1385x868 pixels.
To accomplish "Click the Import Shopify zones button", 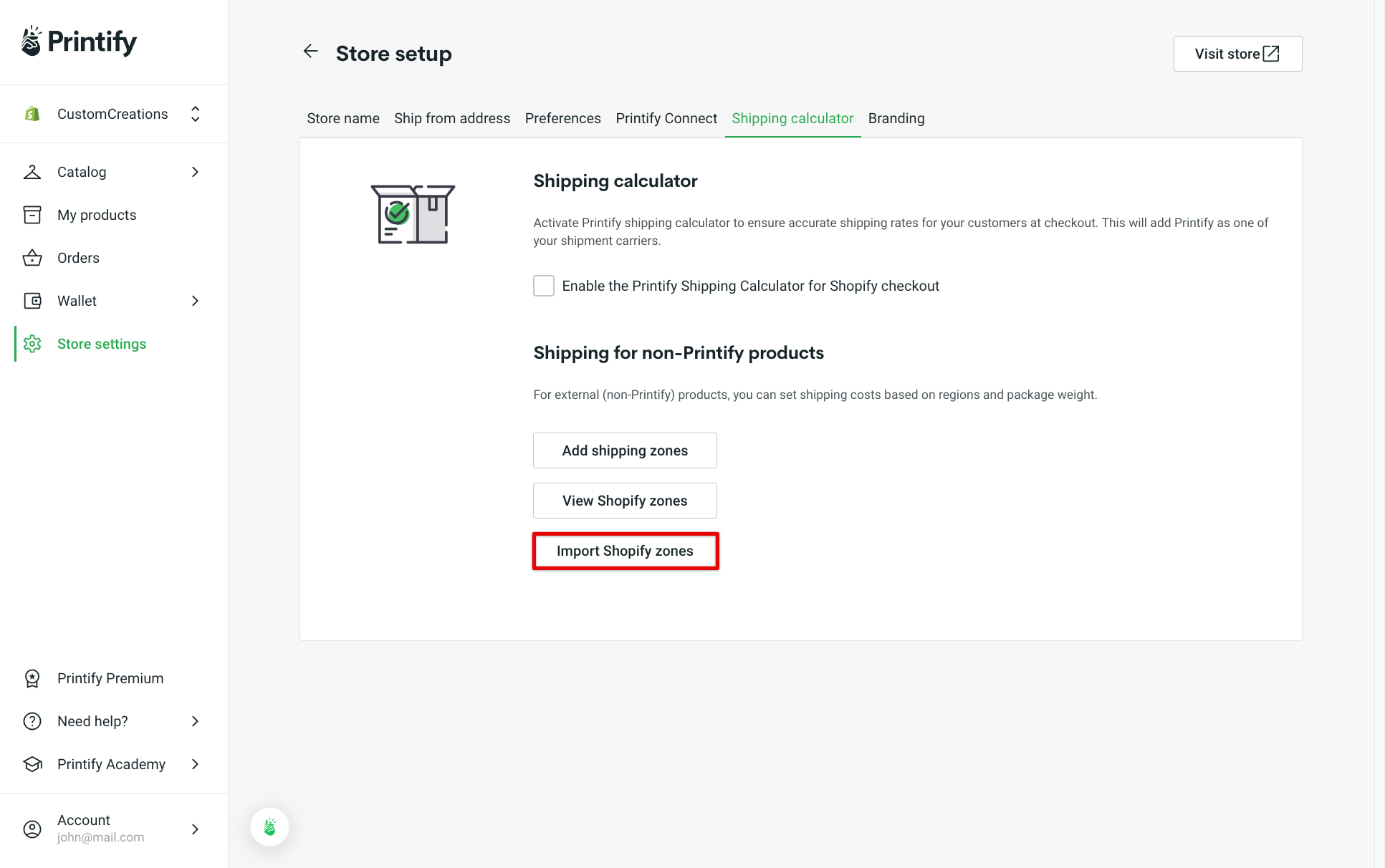I will [625, 551].
